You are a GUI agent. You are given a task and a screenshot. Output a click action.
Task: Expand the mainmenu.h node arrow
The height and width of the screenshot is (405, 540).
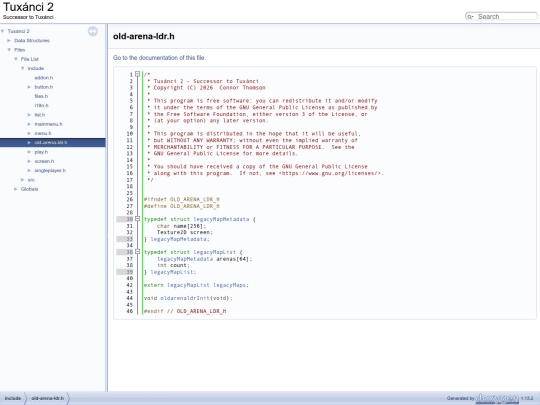tap(29, 124)
